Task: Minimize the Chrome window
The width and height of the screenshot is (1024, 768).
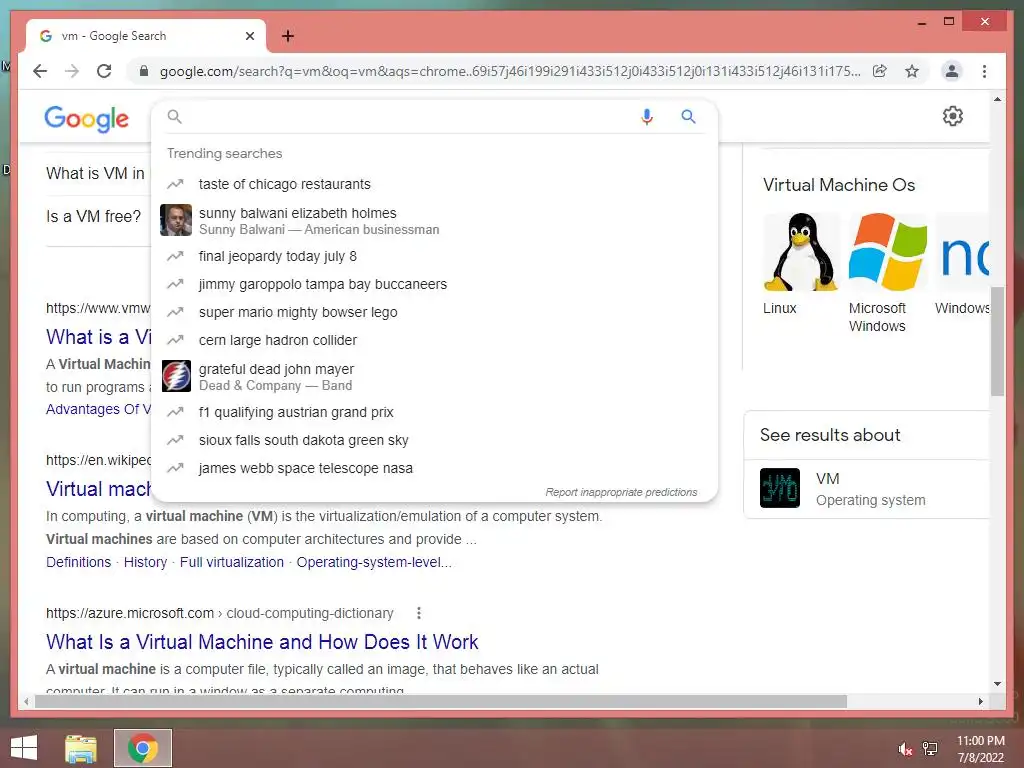Action: tap(921, 22)
